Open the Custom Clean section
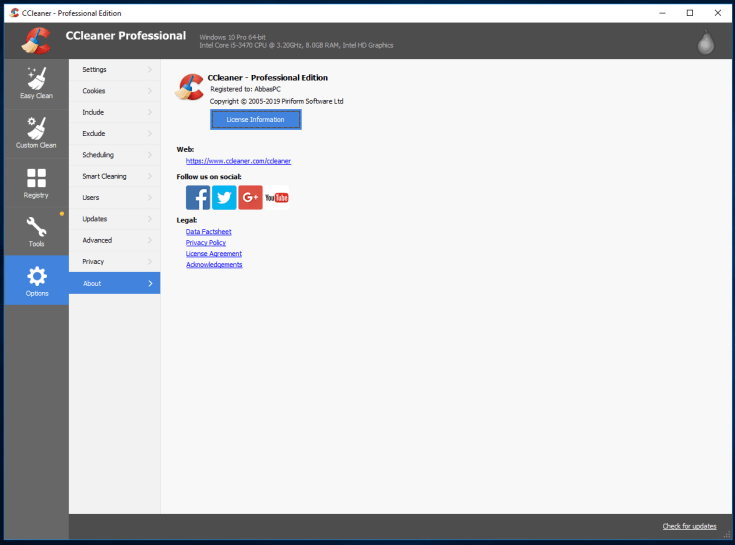735x545 pixels. coord(37,134)
